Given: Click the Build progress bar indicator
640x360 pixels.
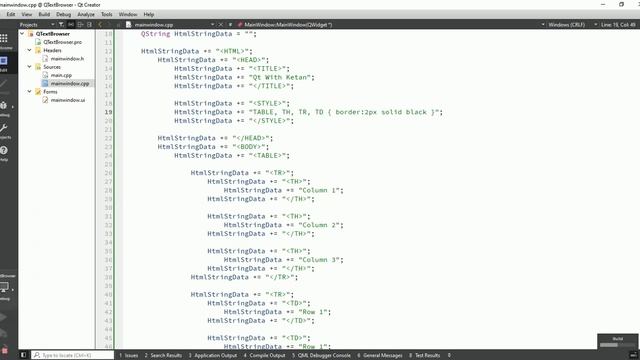Looking at the screenshot, I should coord(618,345).
